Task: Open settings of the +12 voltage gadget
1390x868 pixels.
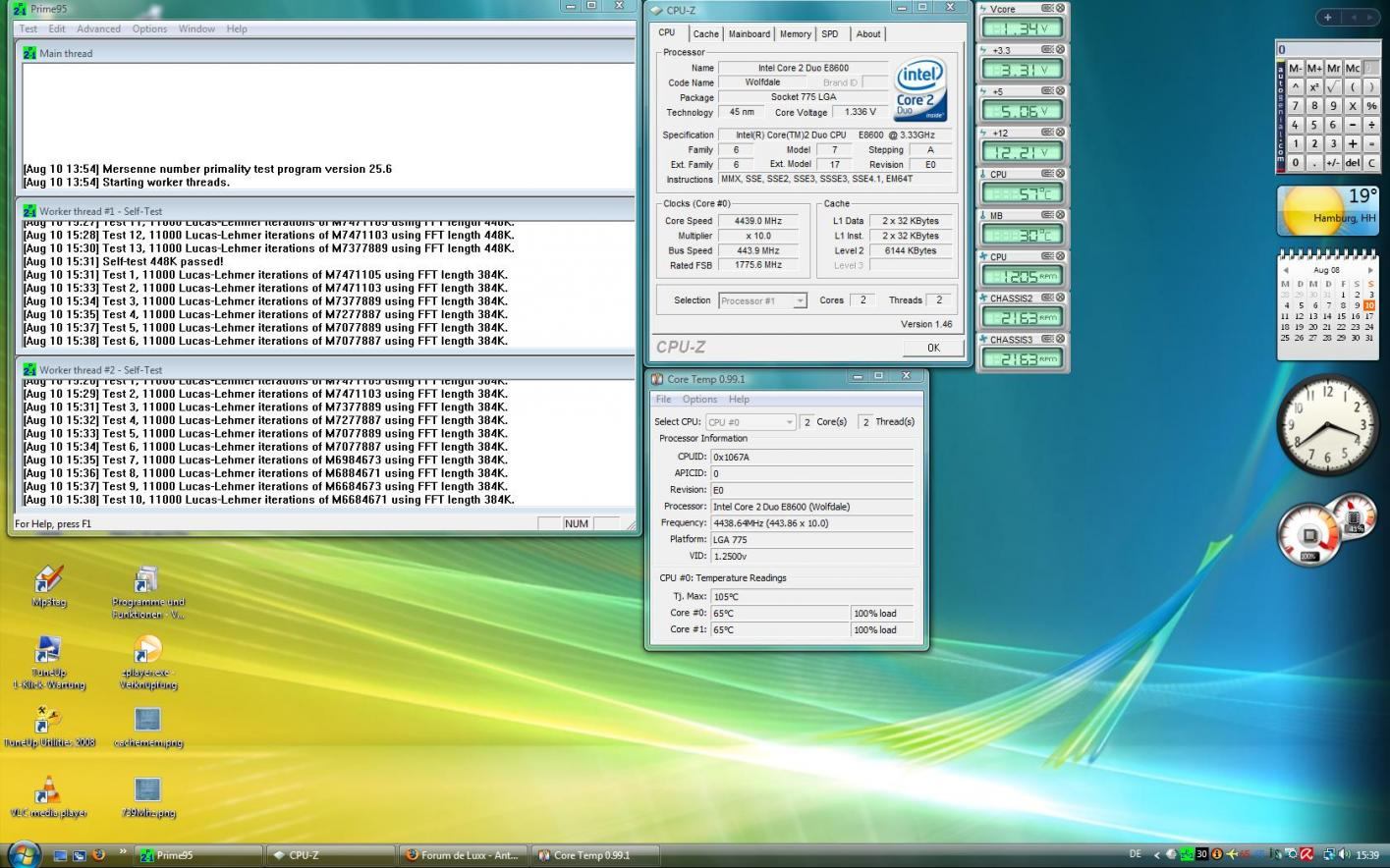Action: pos(1047,133)
